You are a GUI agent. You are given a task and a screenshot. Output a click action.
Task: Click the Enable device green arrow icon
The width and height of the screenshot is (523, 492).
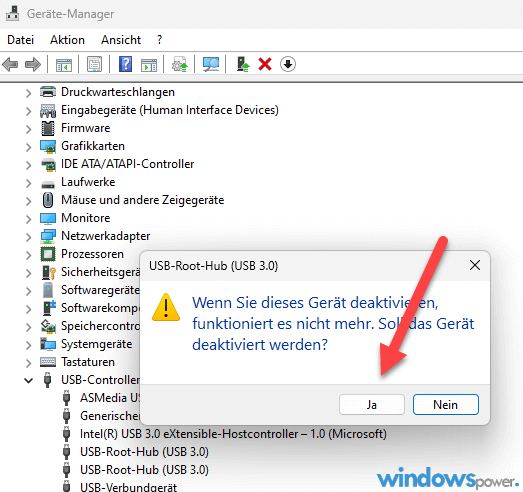243,64
